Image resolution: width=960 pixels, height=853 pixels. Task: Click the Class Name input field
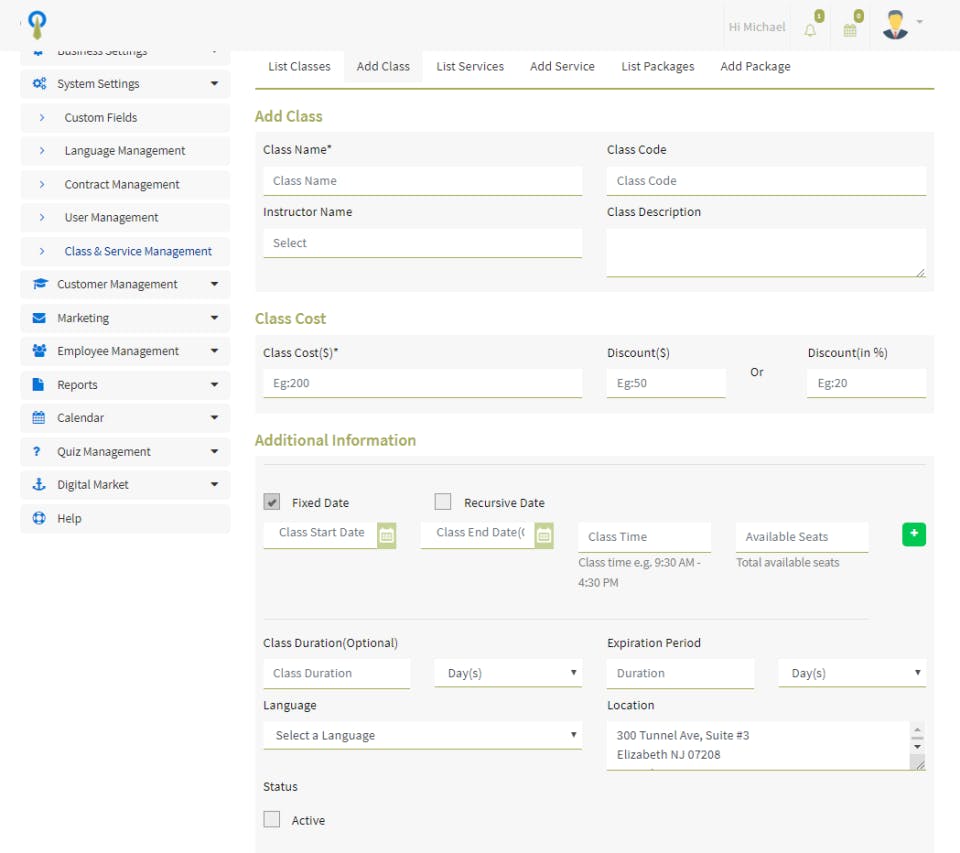(x=422, y=181)
